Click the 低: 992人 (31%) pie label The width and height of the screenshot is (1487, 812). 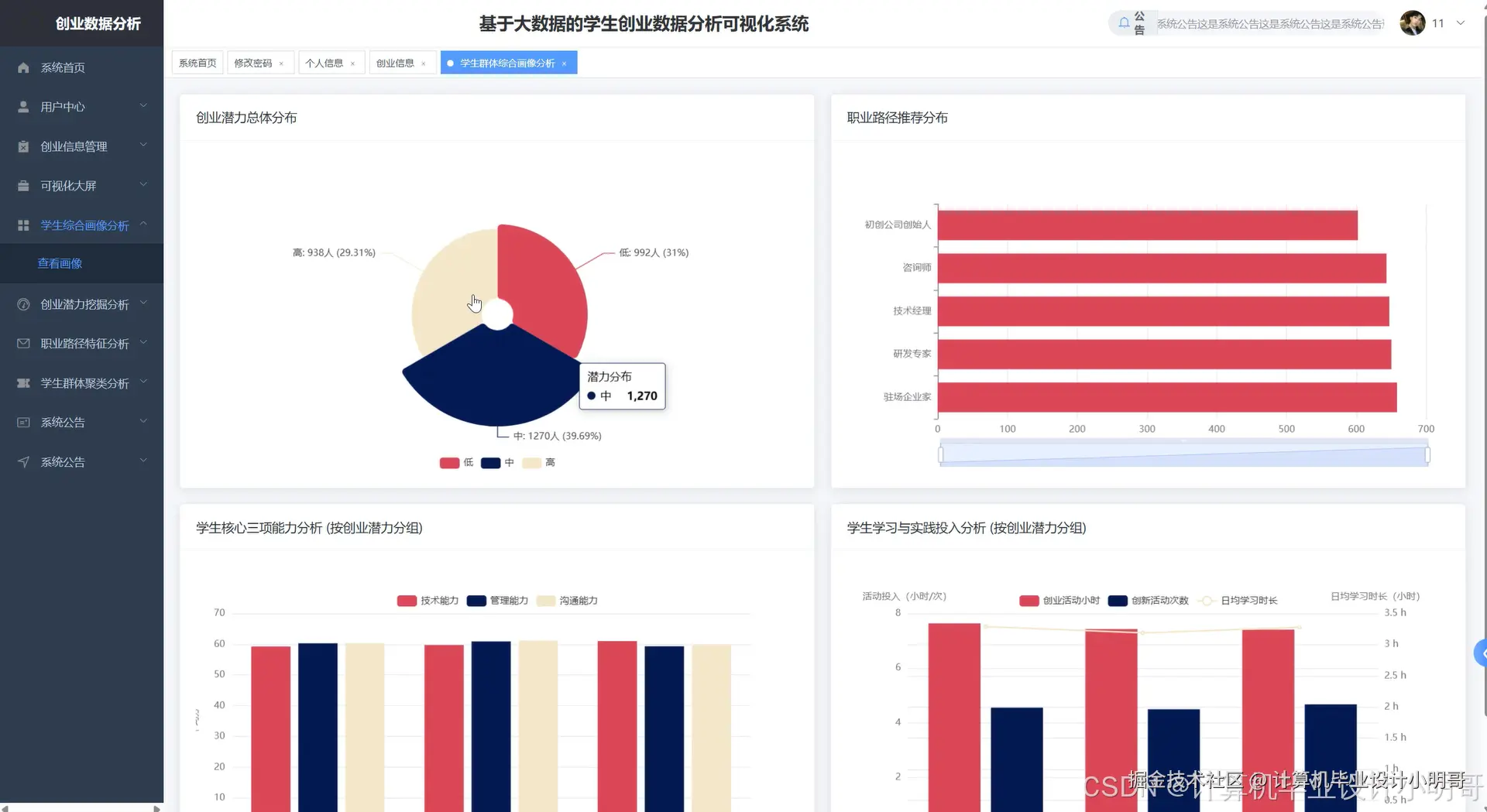coord(654,252)
